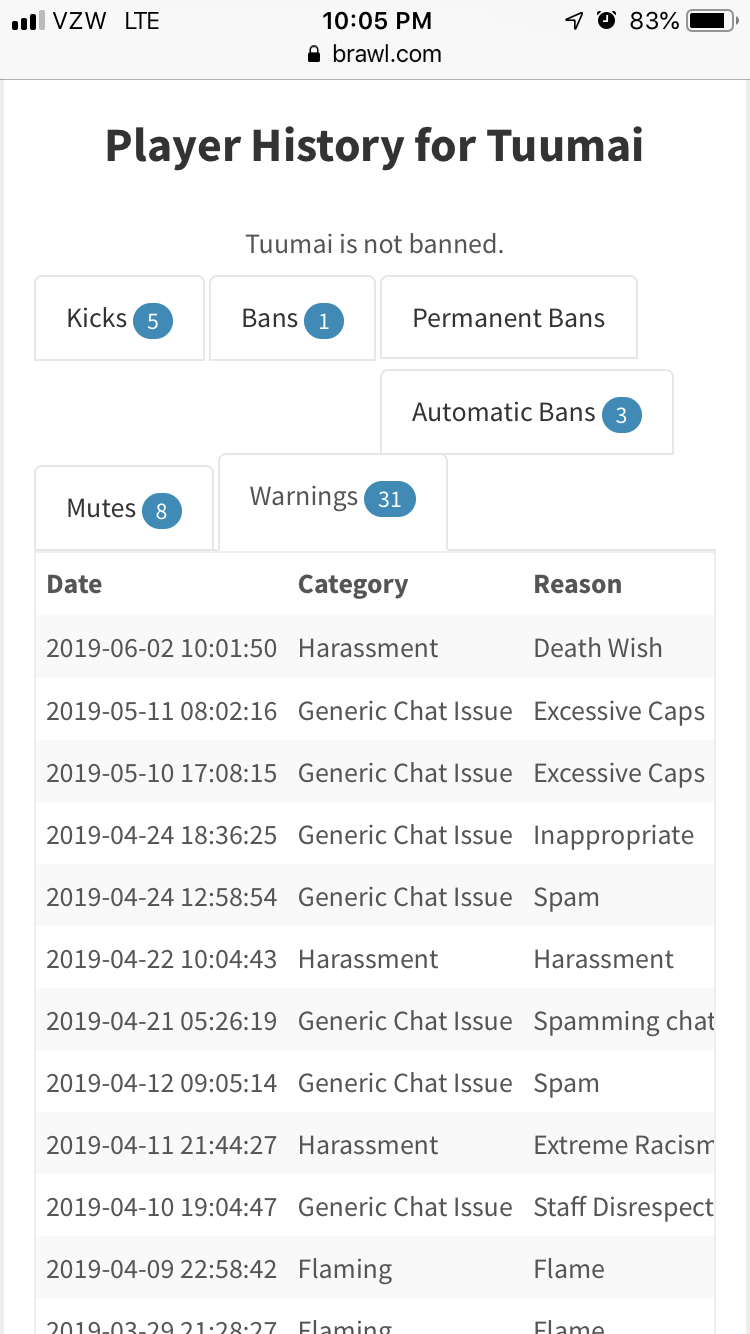Click the Category column header

[x=352, y=584]
